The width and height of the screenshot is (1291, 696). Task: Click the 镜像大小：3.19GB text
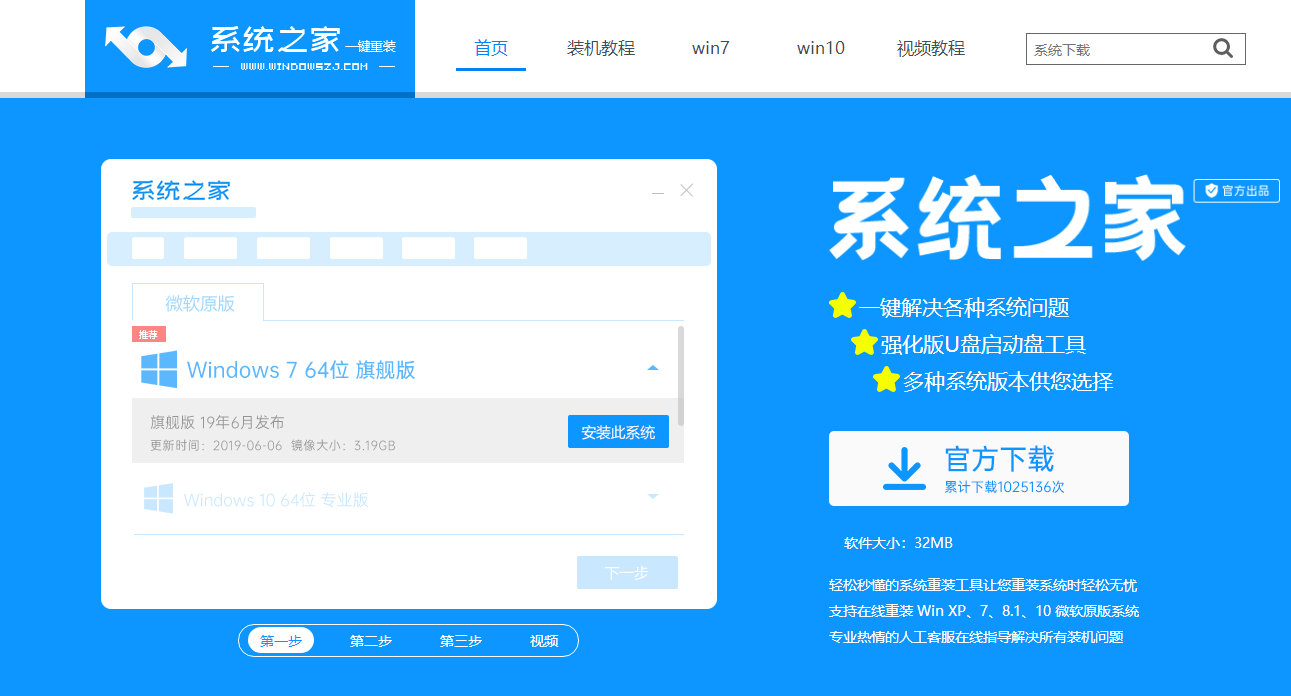[x=343, y=445]
